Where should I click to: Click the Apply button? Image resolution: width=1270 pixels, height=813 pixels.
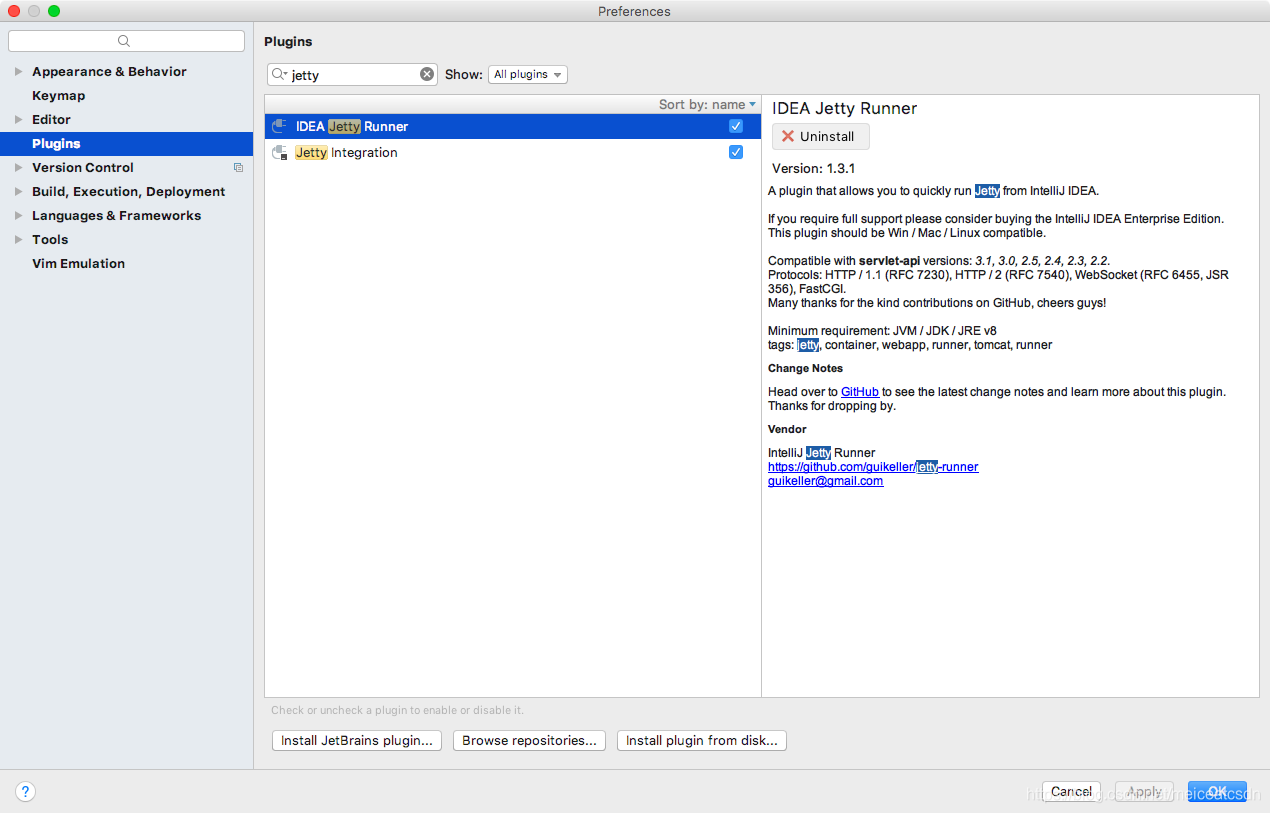click(1144, 791)
